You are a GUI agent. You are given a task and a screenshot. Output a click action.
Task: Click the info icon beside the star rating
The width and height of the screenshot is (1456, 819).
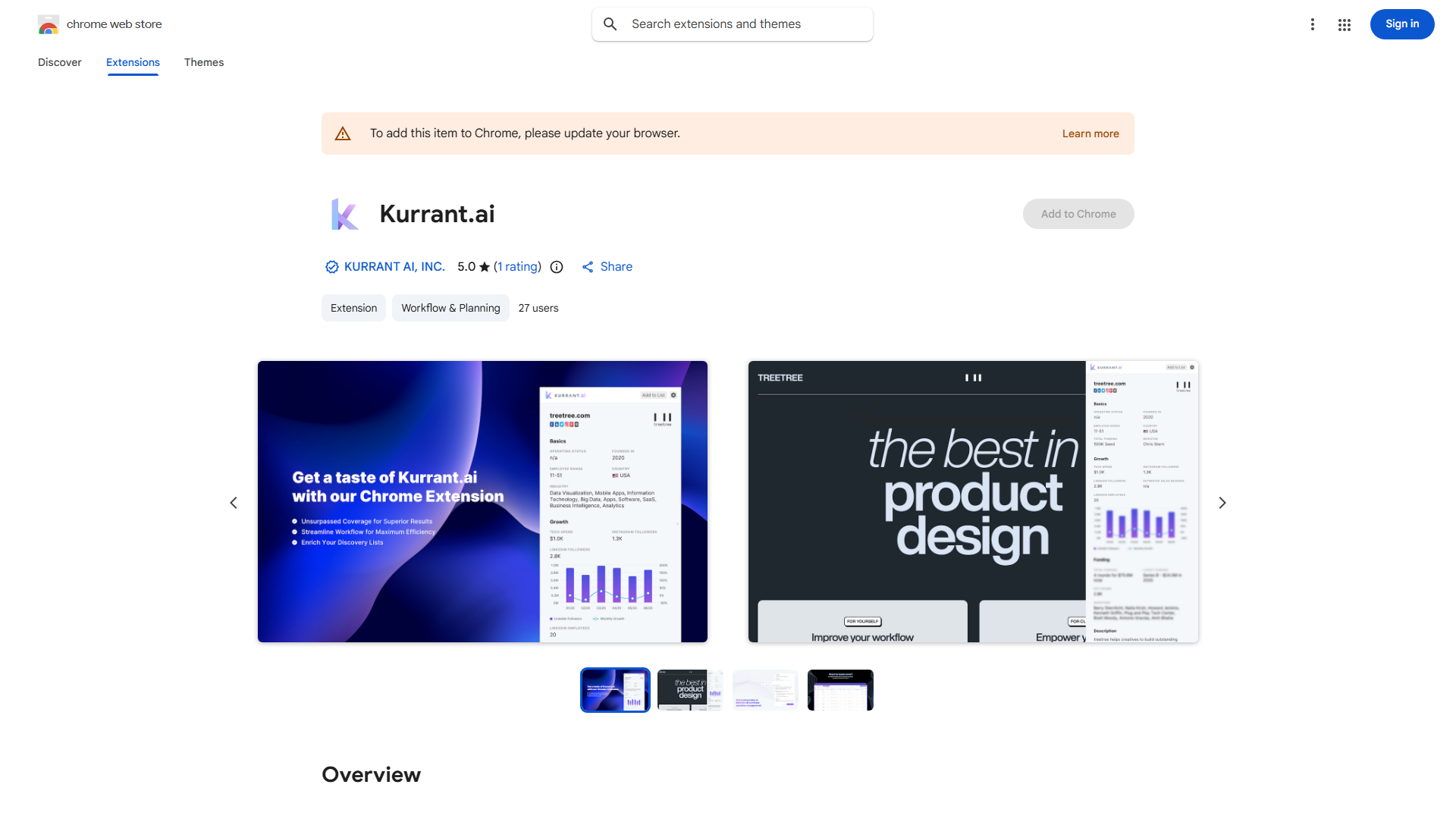coord(557,267)
